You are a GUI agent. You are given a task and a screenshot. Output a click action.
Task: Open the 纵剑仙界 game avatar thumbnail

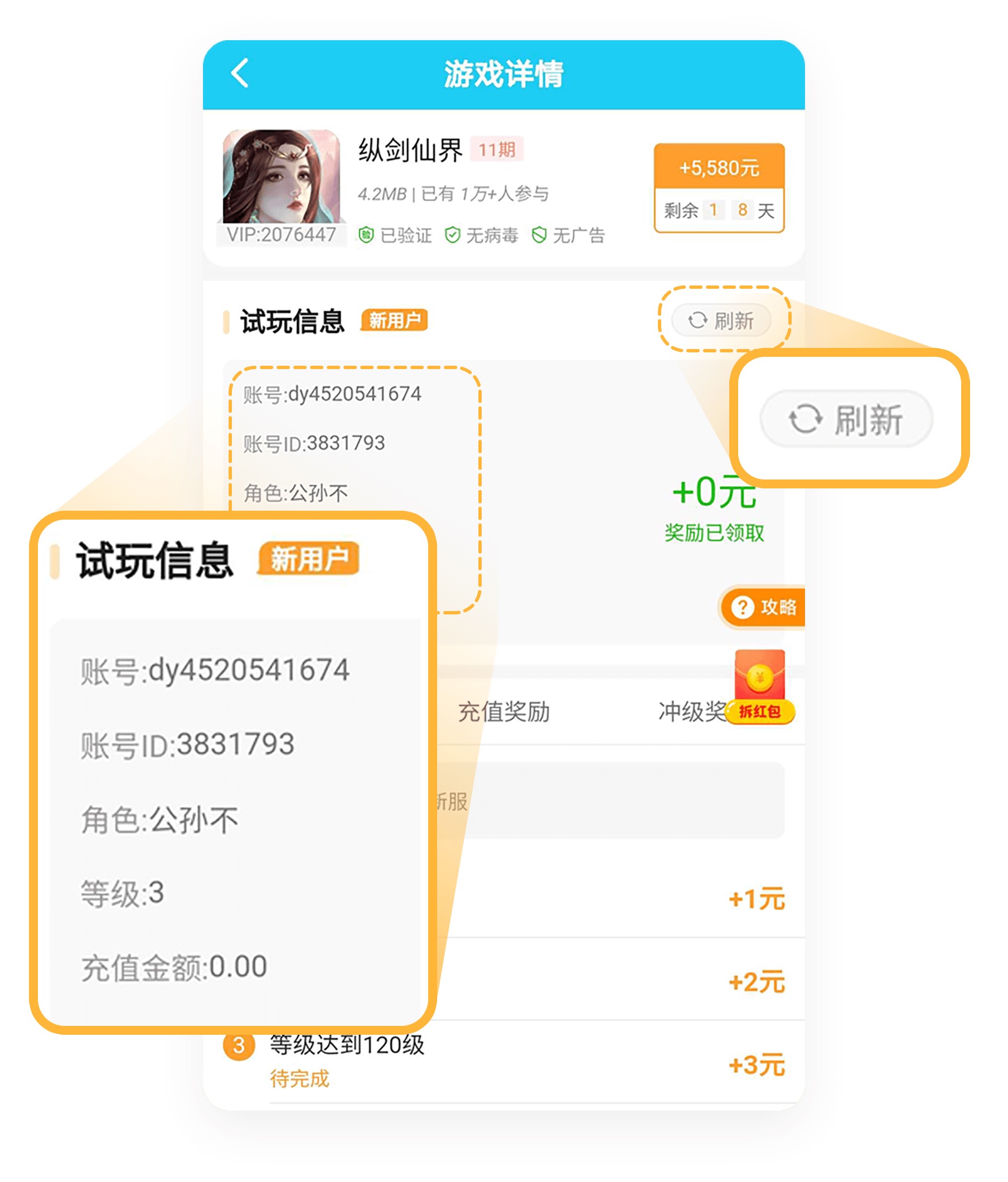coord(280,177)
